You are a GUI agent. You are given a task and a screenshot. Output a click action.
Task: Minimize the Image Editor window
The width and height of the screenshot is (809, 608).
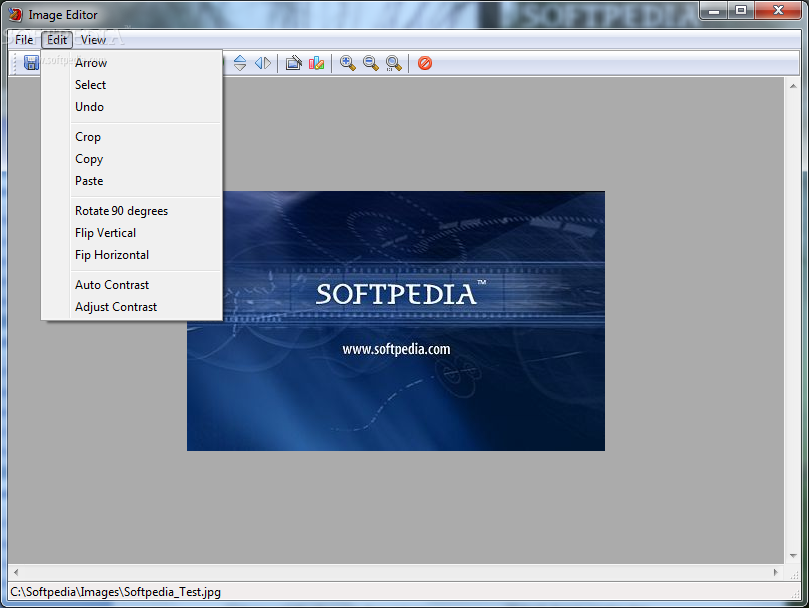[714, 11]
